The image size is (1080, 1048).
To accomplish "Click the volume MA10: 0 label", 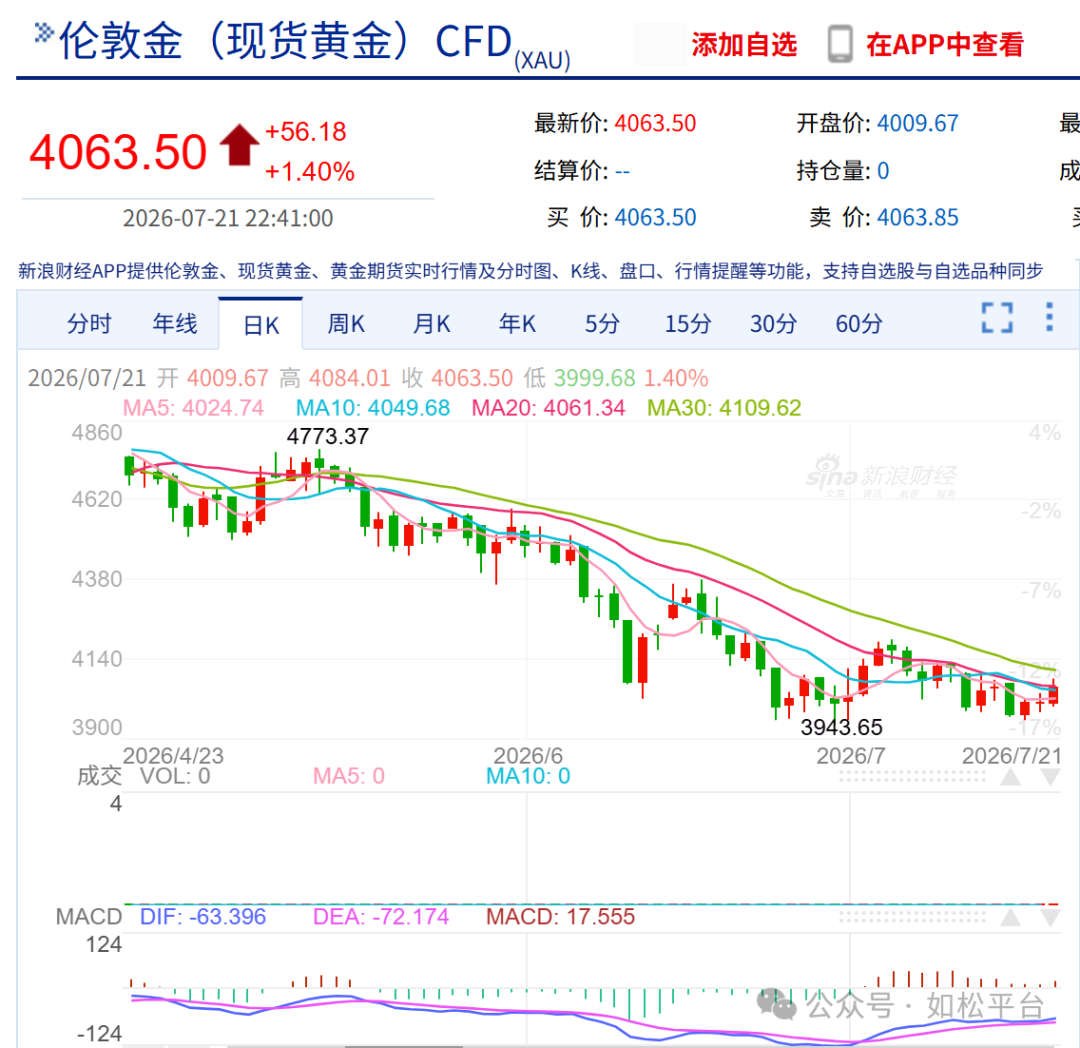I will [x=528, y=776].
